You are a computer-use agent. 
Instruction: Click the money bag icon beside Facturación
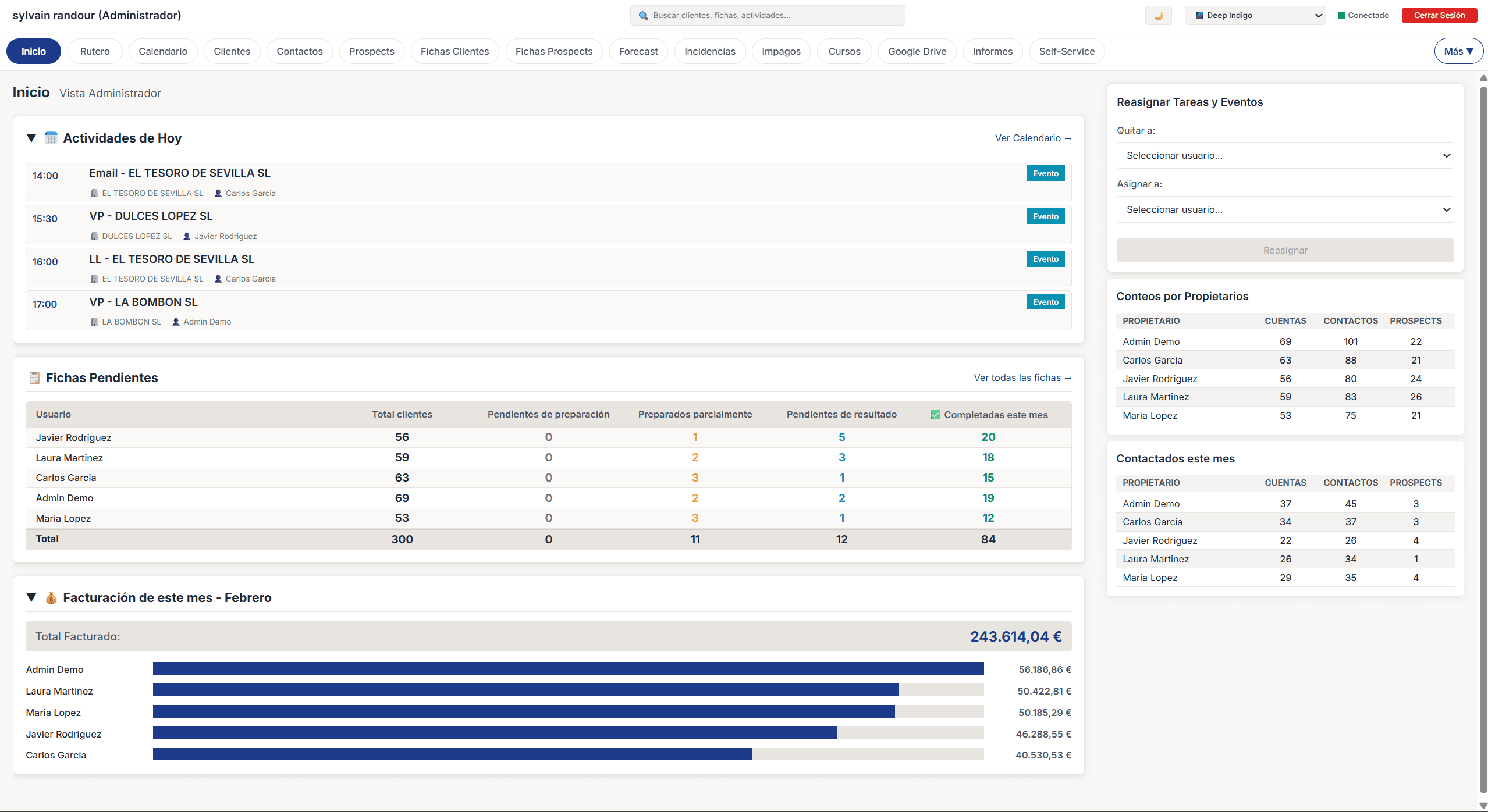click(x=51, y=597)
